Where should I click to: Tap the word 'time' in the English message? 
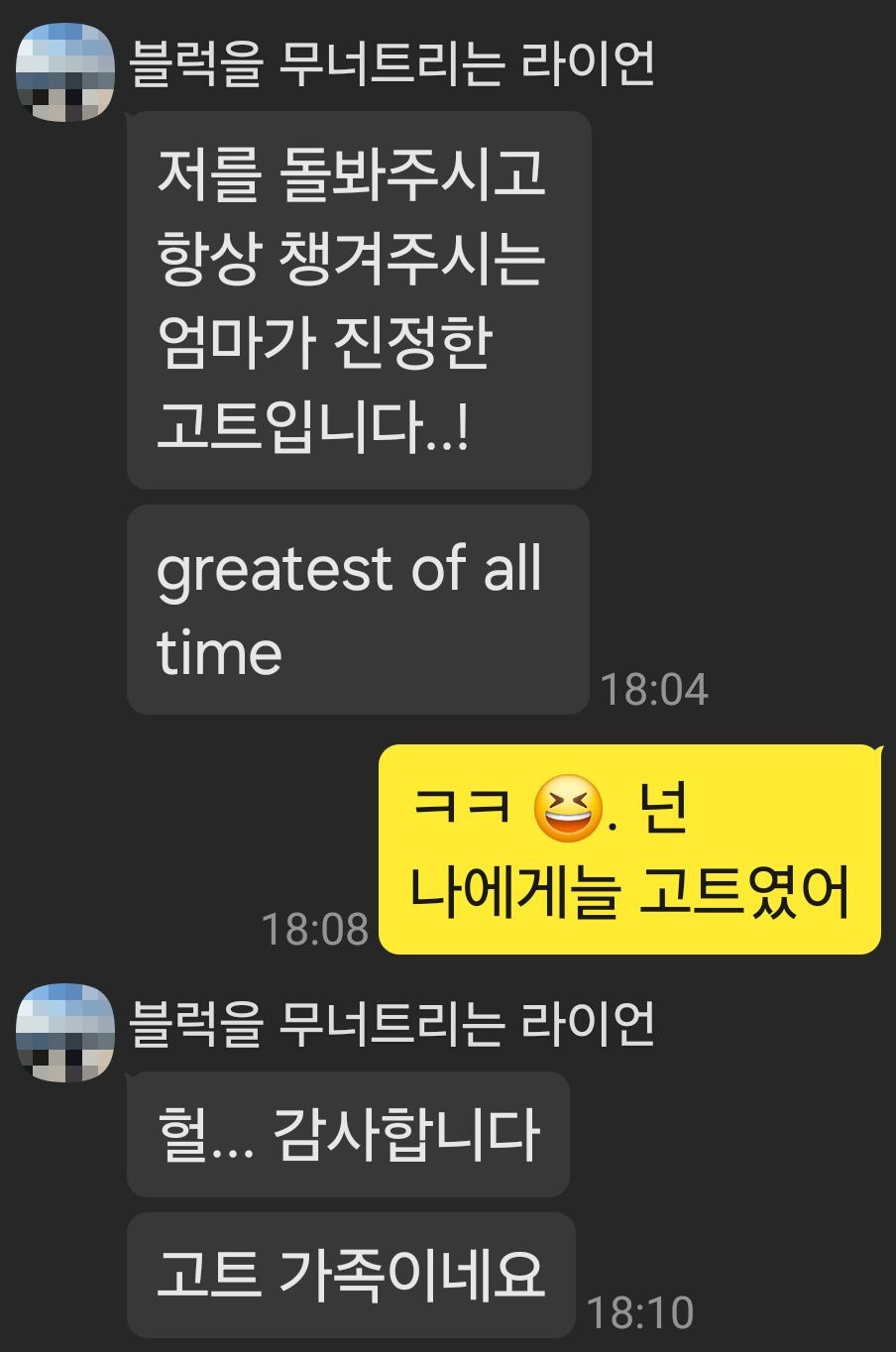click(x=219, y=653)
